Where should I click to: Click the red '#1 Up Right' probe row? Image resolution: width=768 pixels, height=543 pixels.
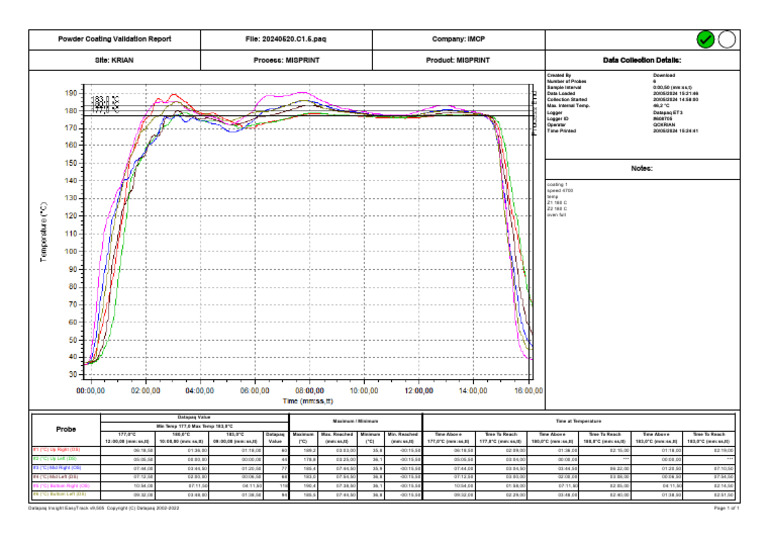(384, 450)
